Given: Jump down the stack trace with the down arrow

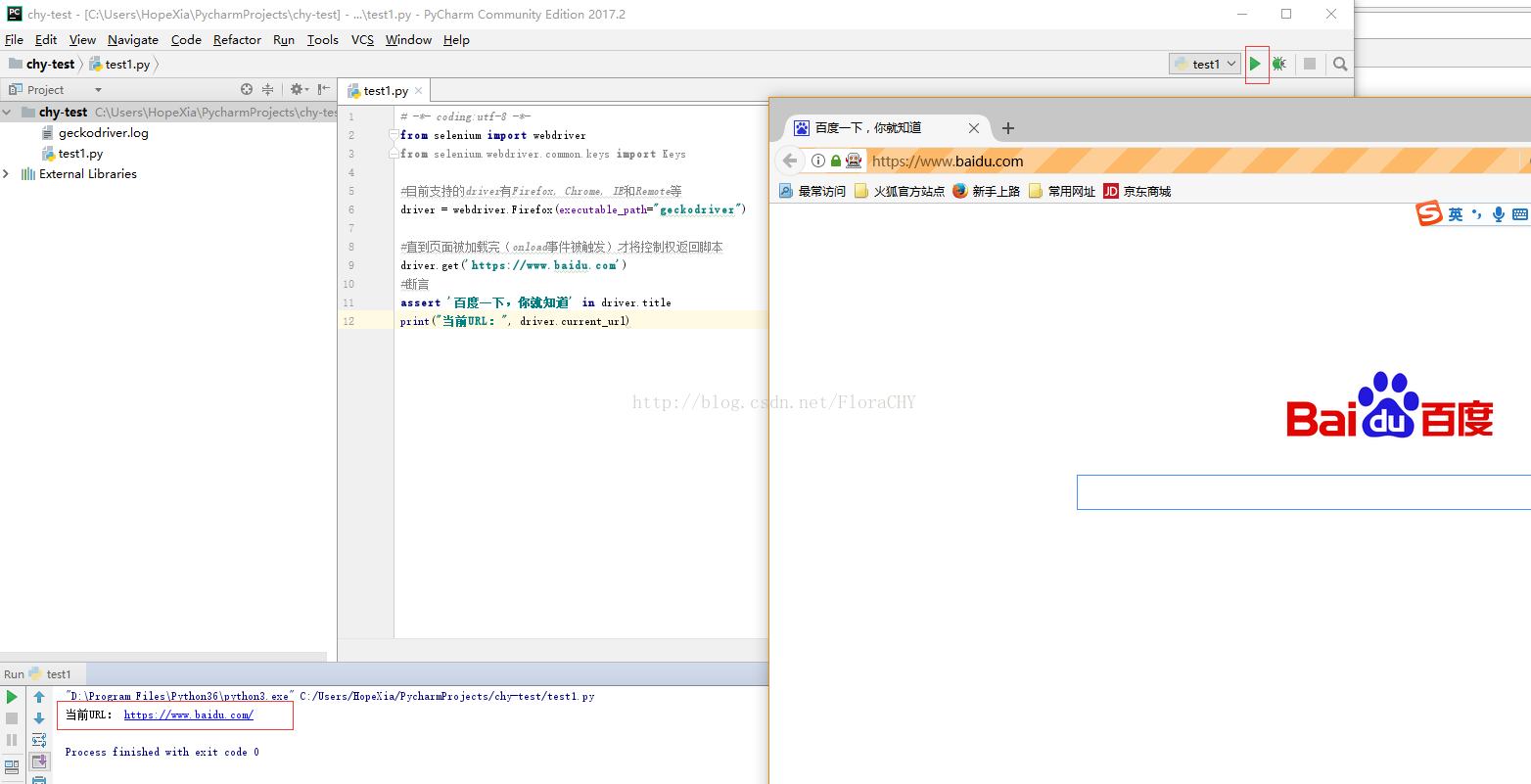Looking at the screenshot, I should pos(39,718).
